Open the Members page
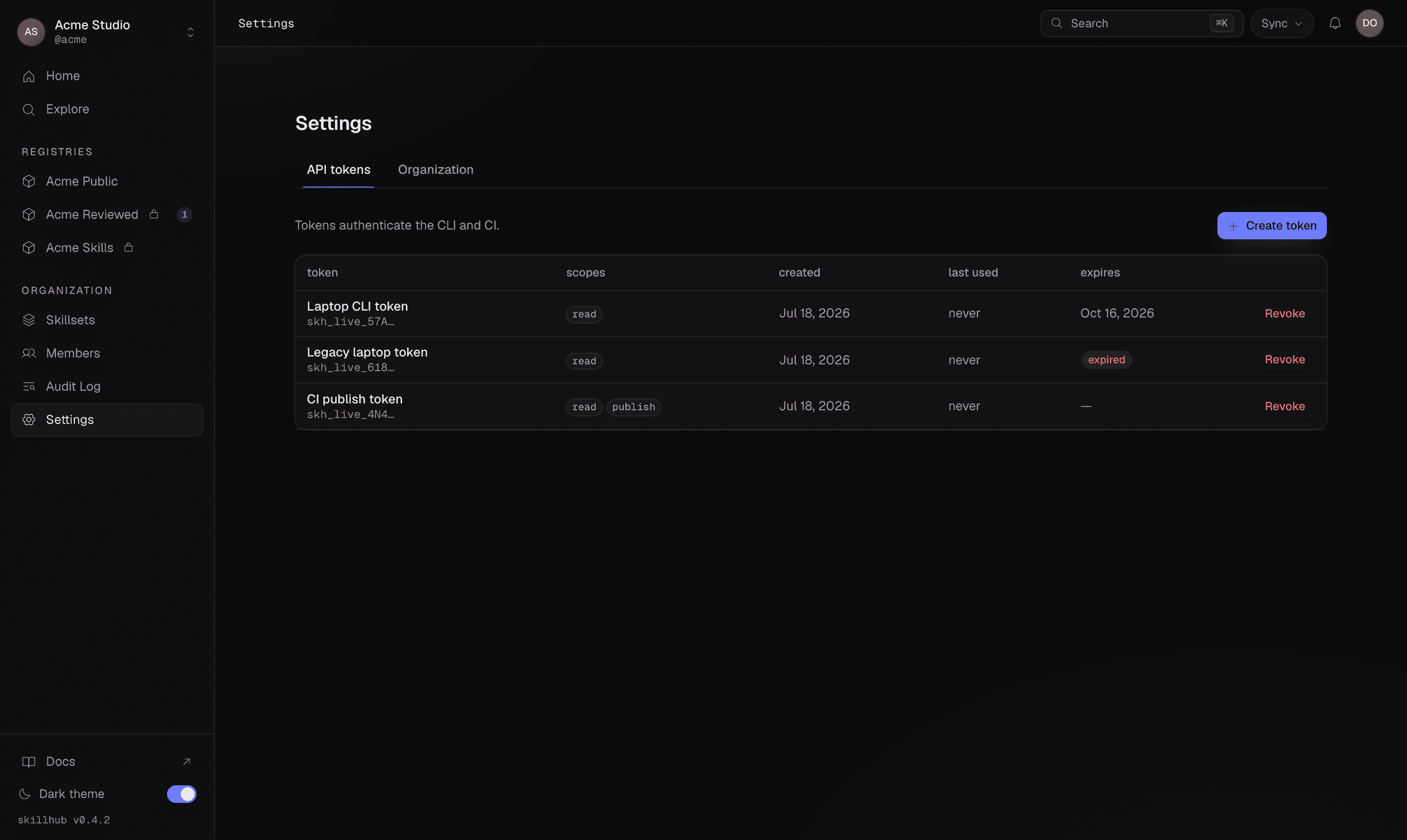 click(107, 353)
